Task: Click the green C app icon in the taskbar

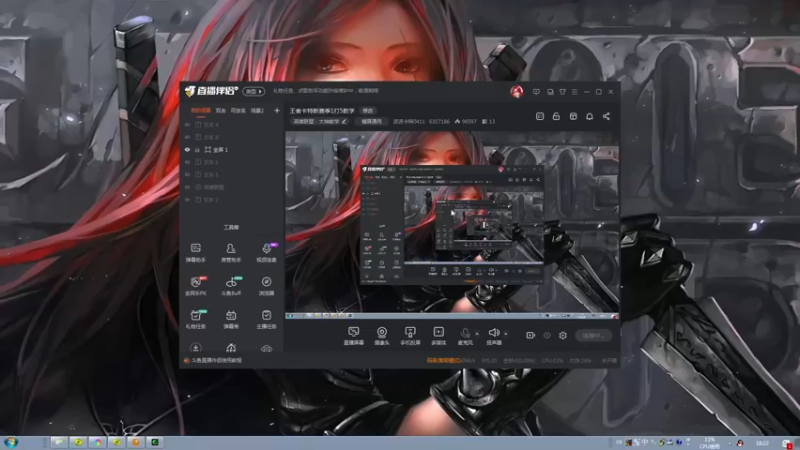Action: tap(155, 442)
